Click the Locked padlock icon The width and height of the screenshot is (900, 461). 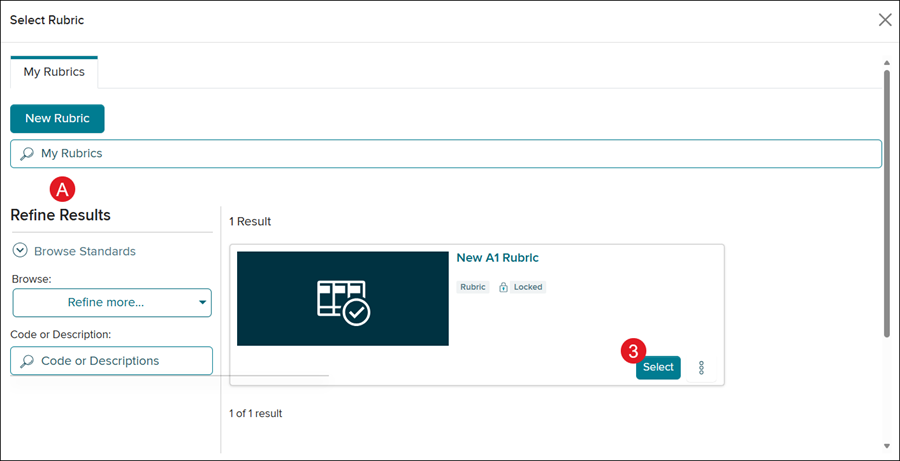tap(505, 287)
